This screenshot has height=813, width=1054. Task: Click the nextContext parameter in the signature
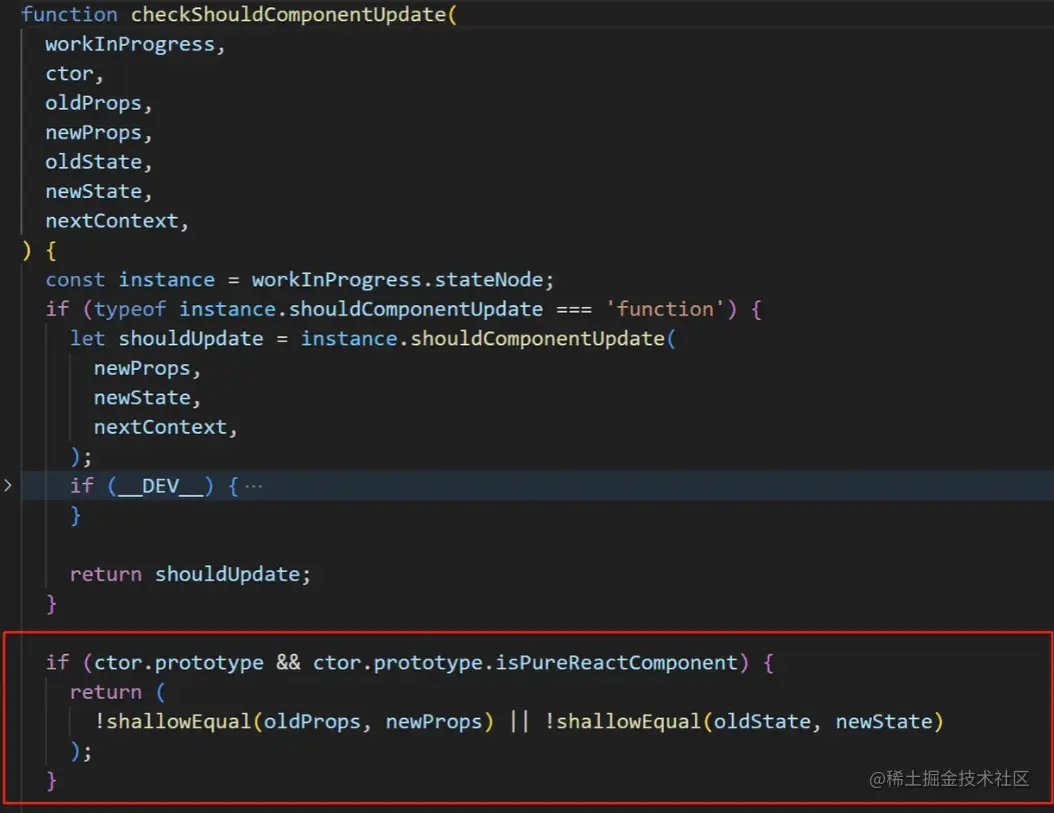point(112,221)
